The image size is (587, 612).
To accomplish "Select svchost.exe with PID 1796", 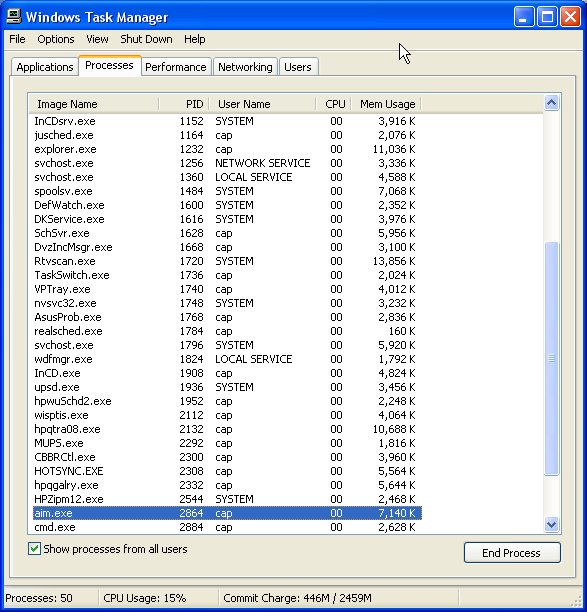I will [x=227, y=345].
